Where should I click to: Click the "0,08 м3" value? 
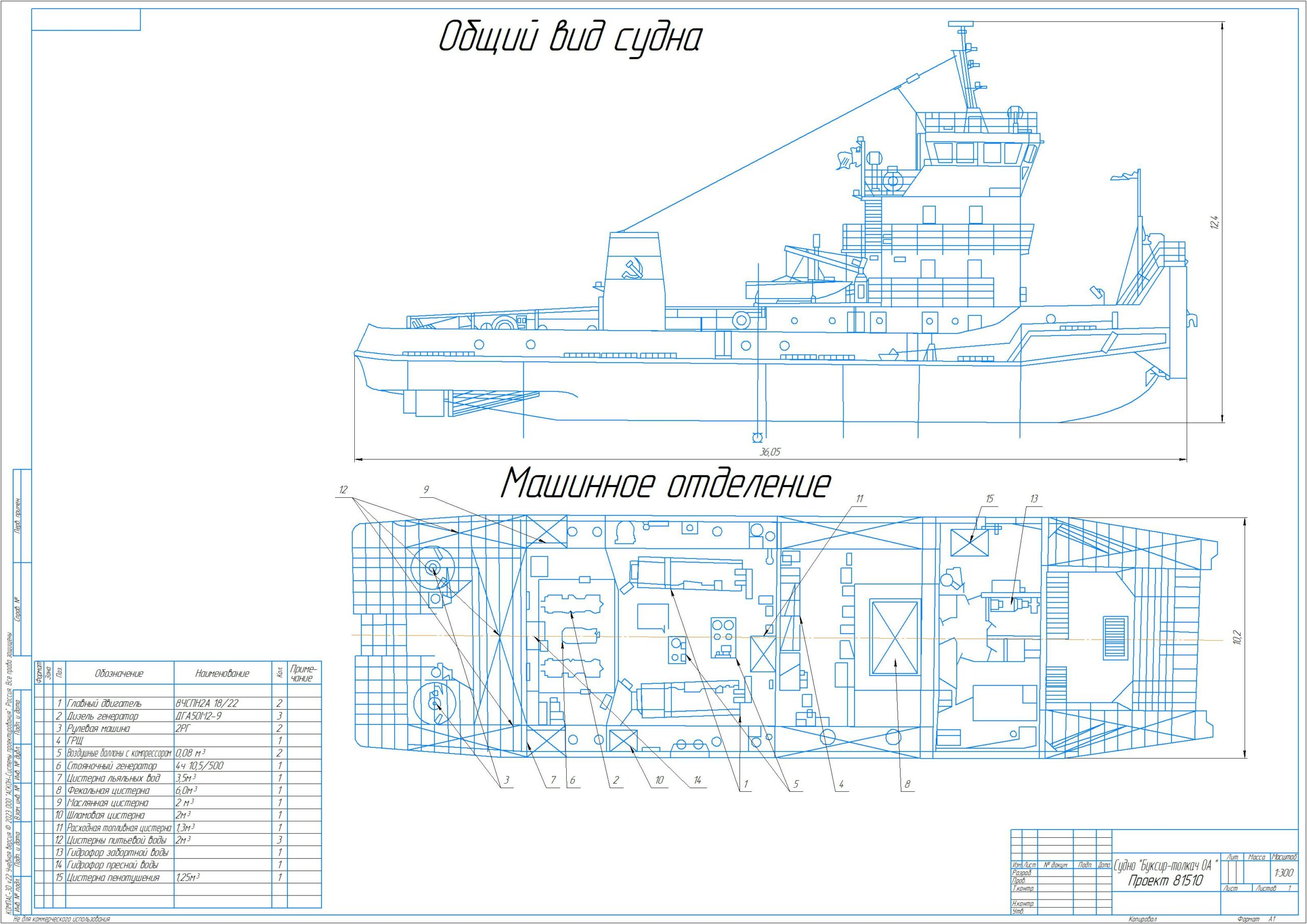click(191, 753)
